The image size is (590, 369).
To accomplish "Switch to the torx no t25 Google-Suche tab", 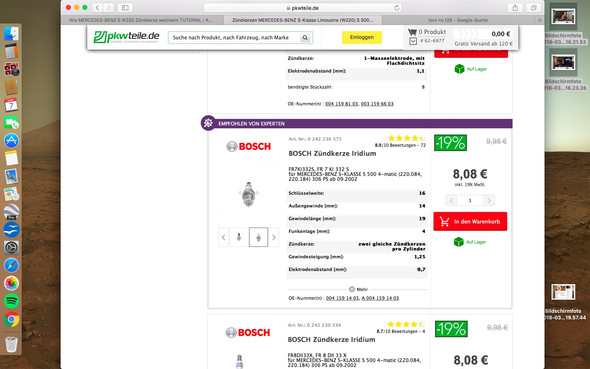I will [458, 20].
